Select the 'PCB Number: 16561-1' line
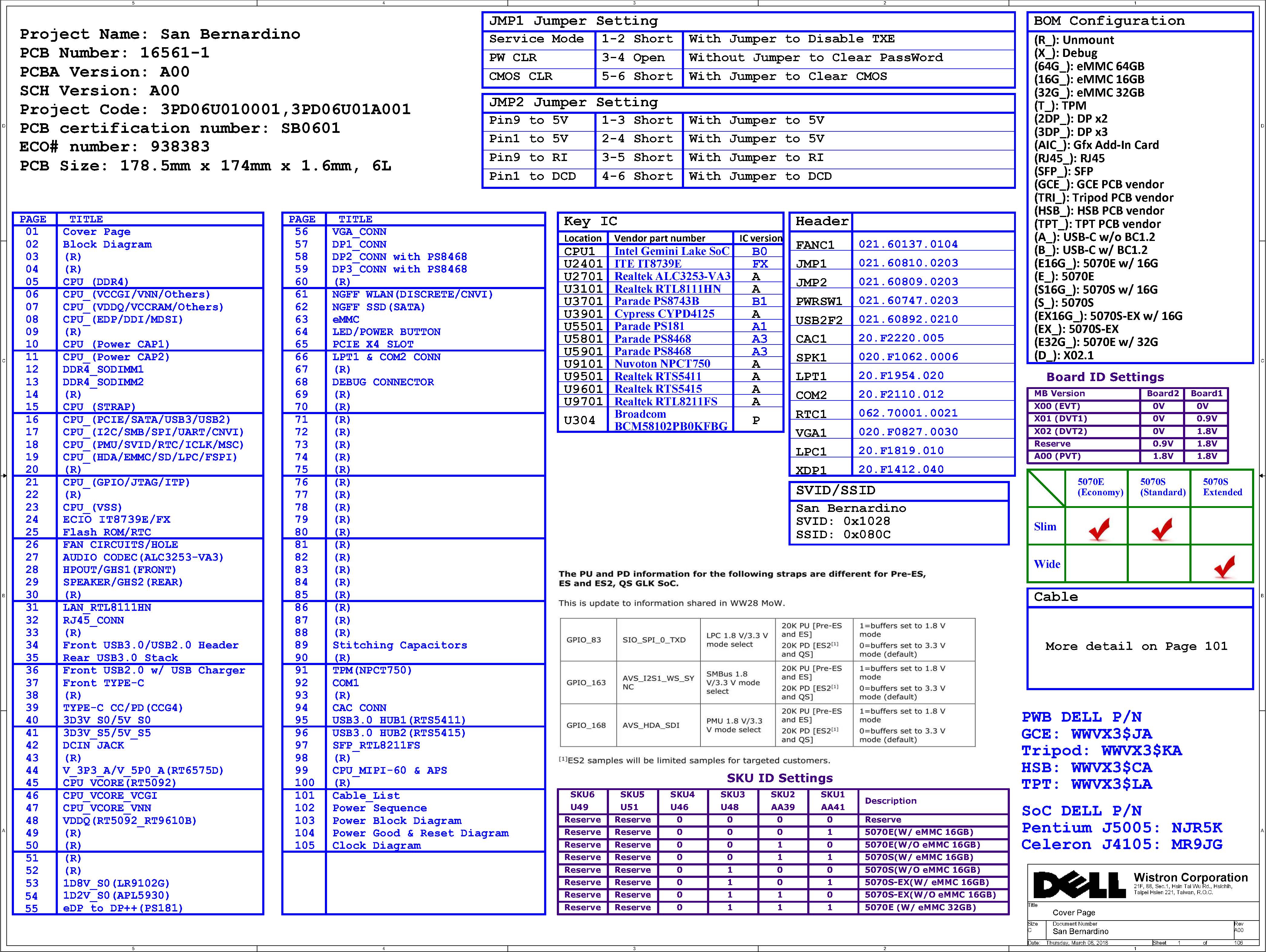This screenshot has height=952, width=1266. 115,53
